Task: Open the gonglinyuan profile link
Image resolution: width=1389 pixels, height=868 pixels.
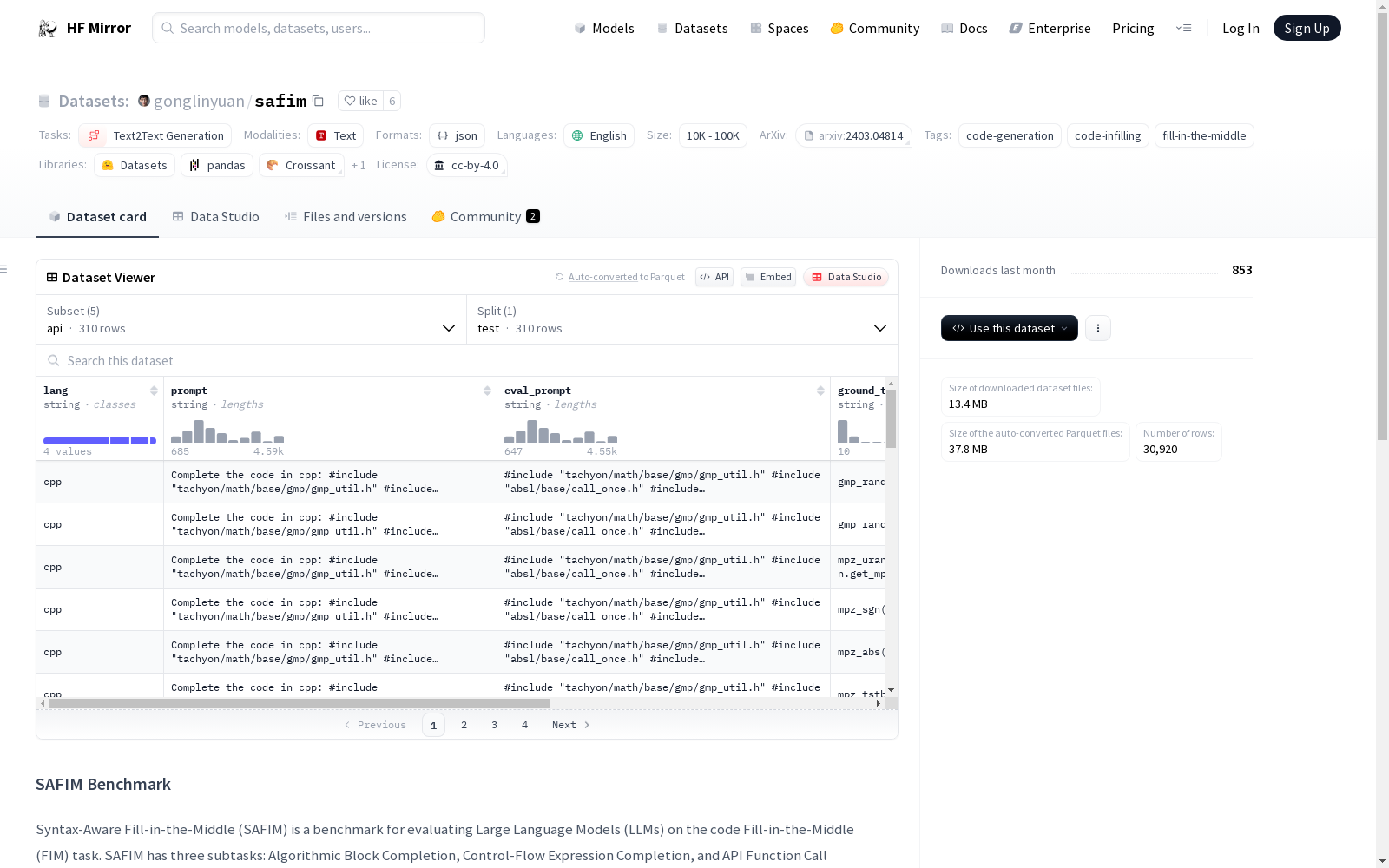Action: click(199, 101)
